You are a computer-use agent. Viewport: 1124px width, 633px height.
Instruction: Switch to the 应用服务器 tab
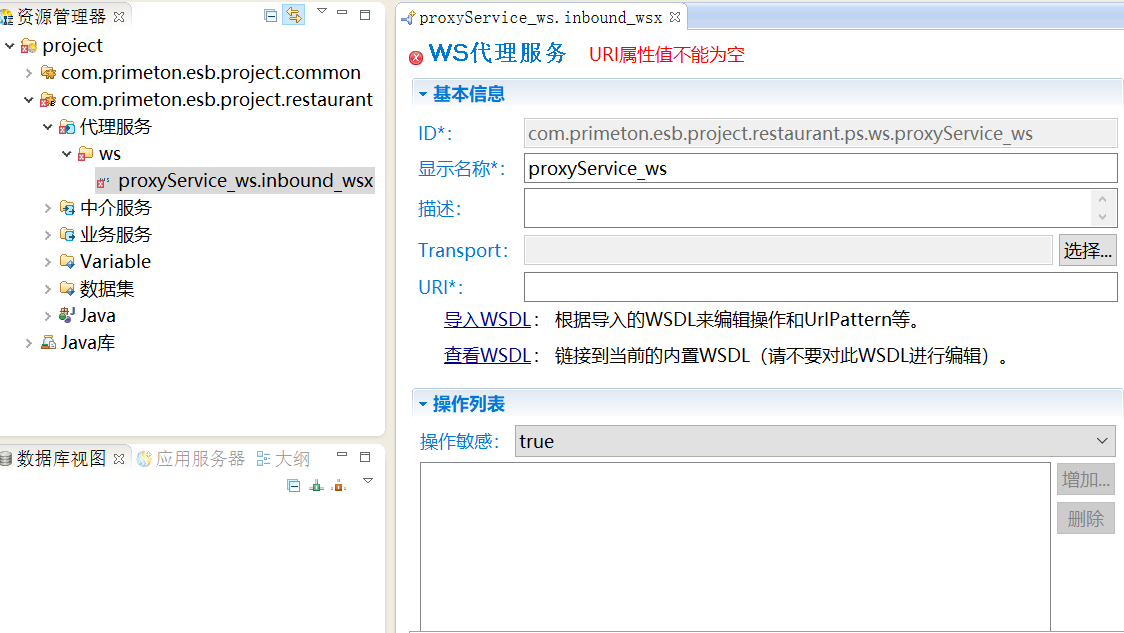(x=190, y=458)
